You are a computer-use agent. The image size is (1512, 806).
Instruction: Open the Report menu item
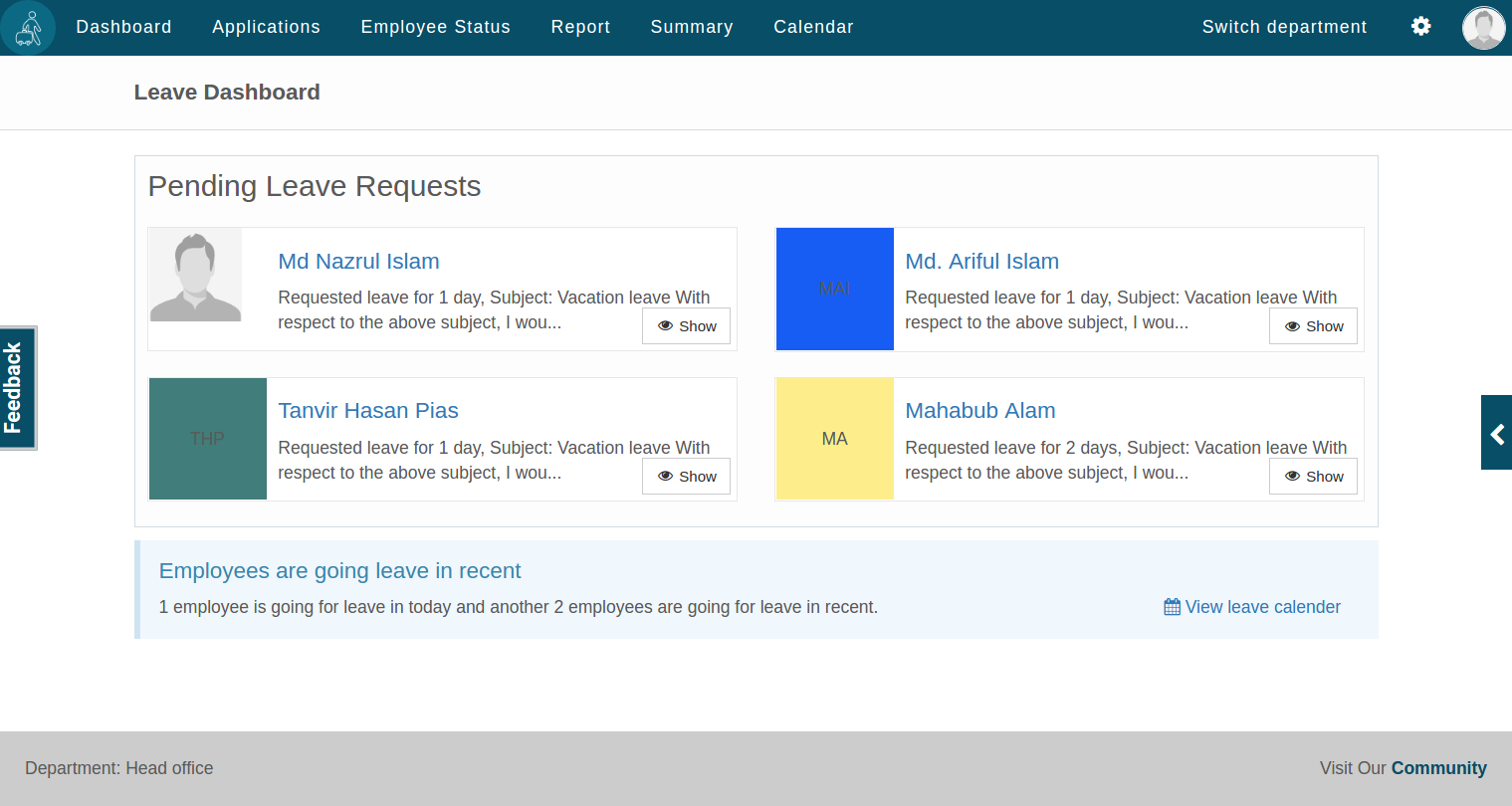click(x=580, y=27)
